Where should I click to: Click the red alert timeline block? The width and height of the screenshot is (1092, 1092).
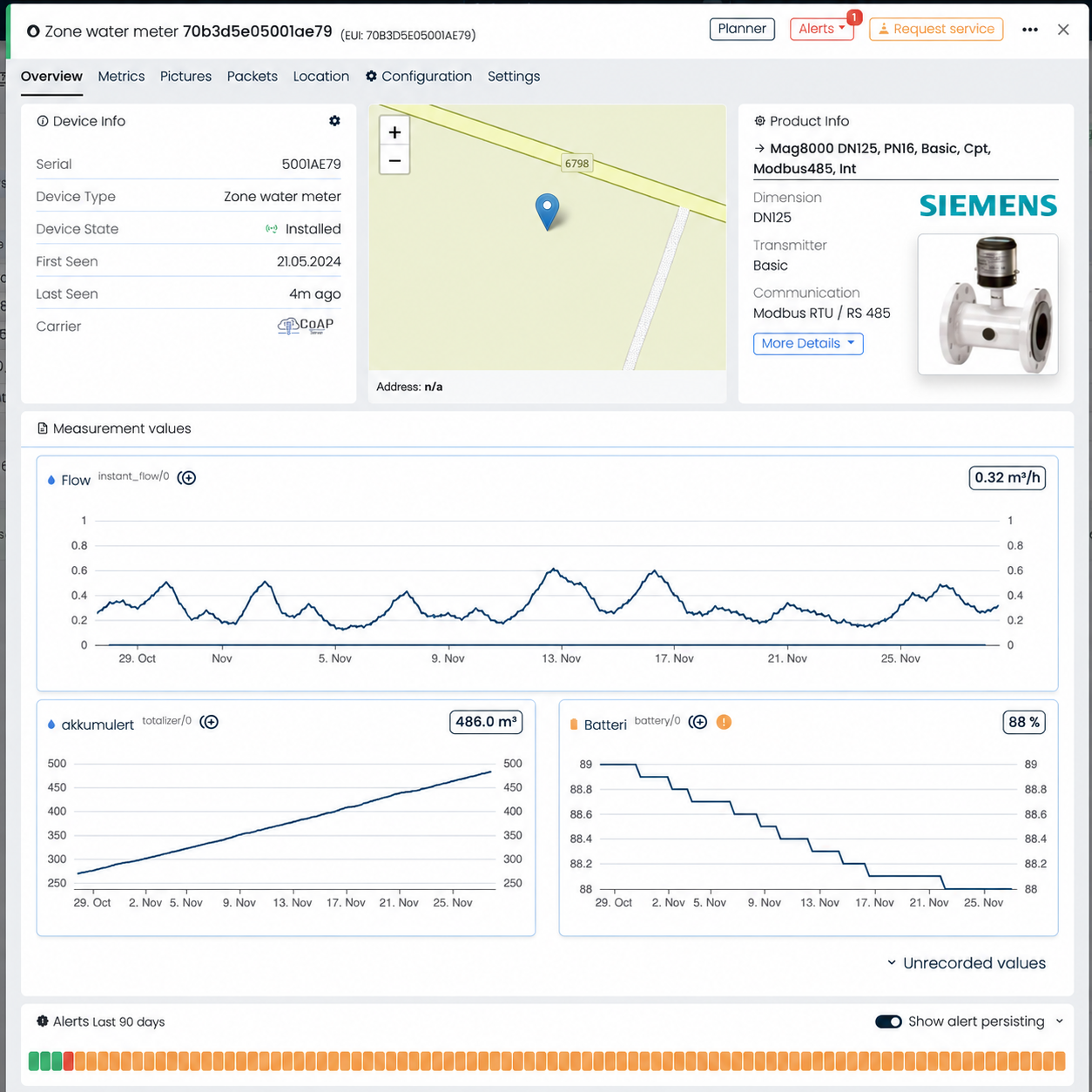click(x=69, y=1061)
